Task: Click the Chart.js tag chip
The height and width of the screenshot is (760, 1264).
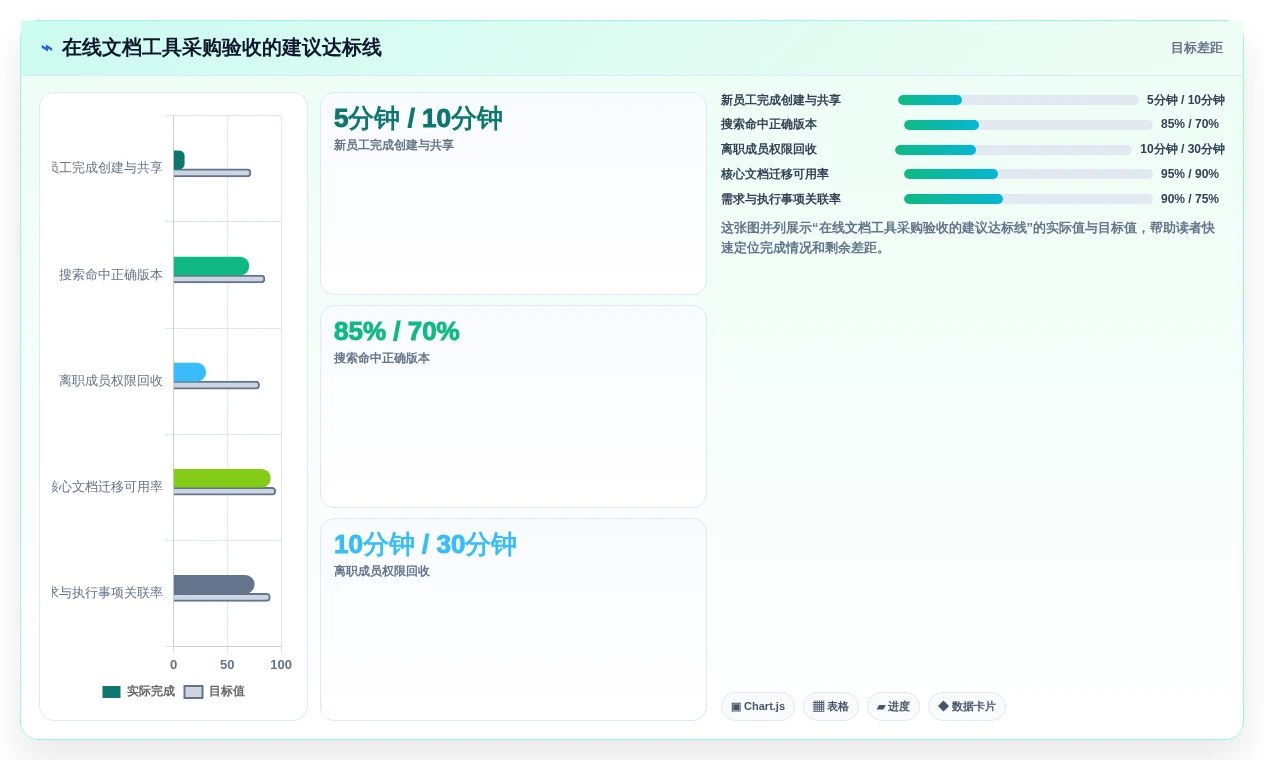Action: pyautogui.click(x=758, y=706)
